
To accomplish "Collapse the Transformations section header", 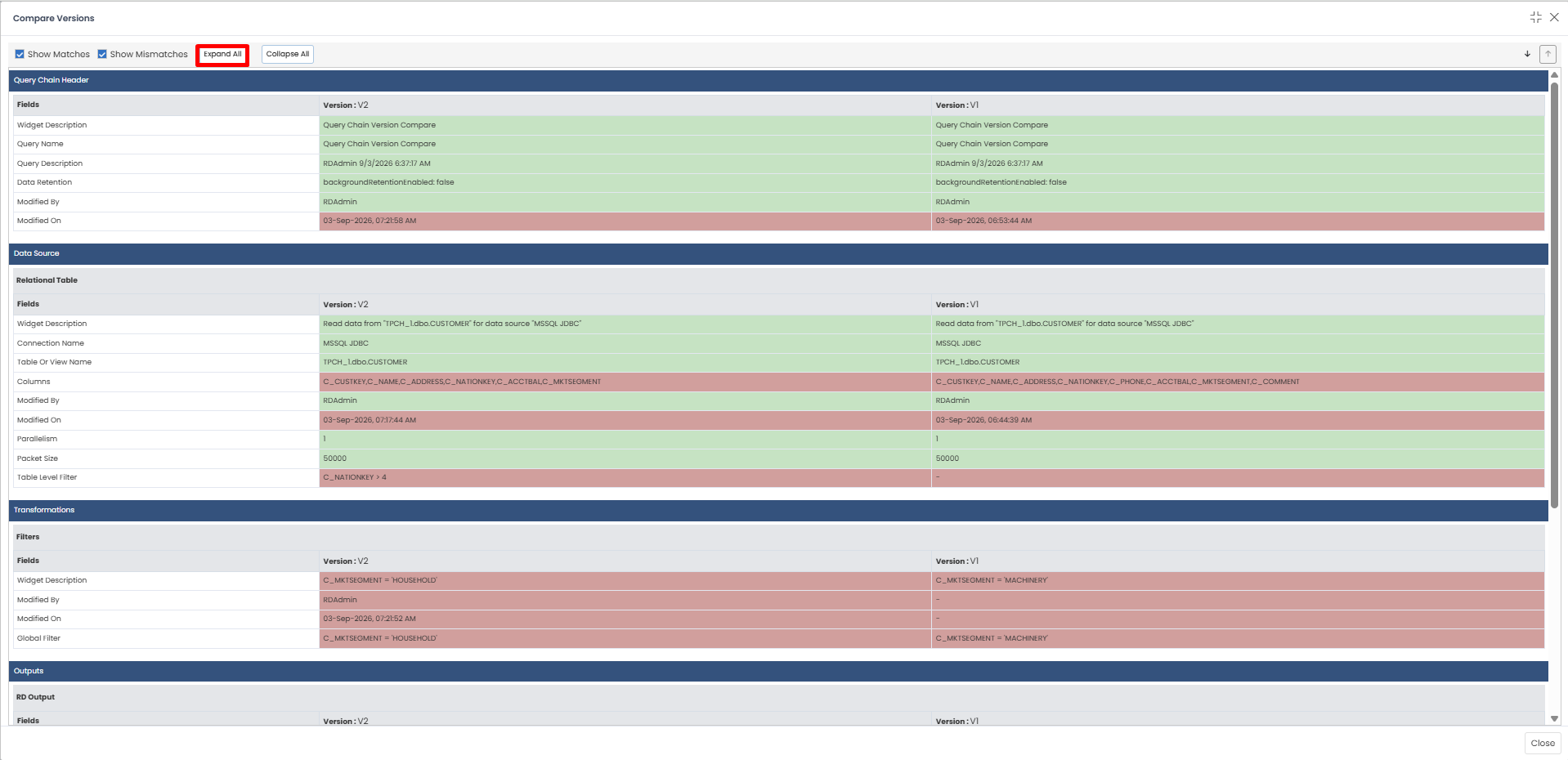I will pos(778,510).
